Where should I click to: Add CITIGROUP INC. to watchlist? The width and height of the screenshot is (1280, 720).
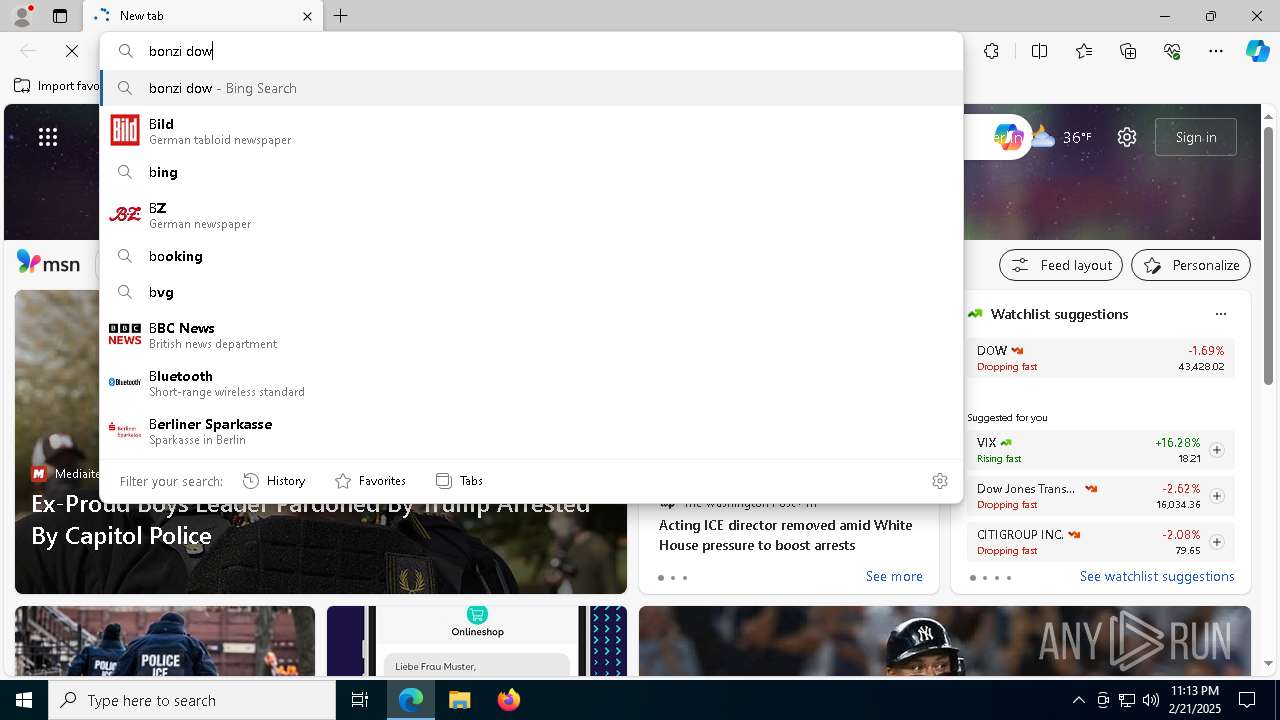(x=1216, y=542)
